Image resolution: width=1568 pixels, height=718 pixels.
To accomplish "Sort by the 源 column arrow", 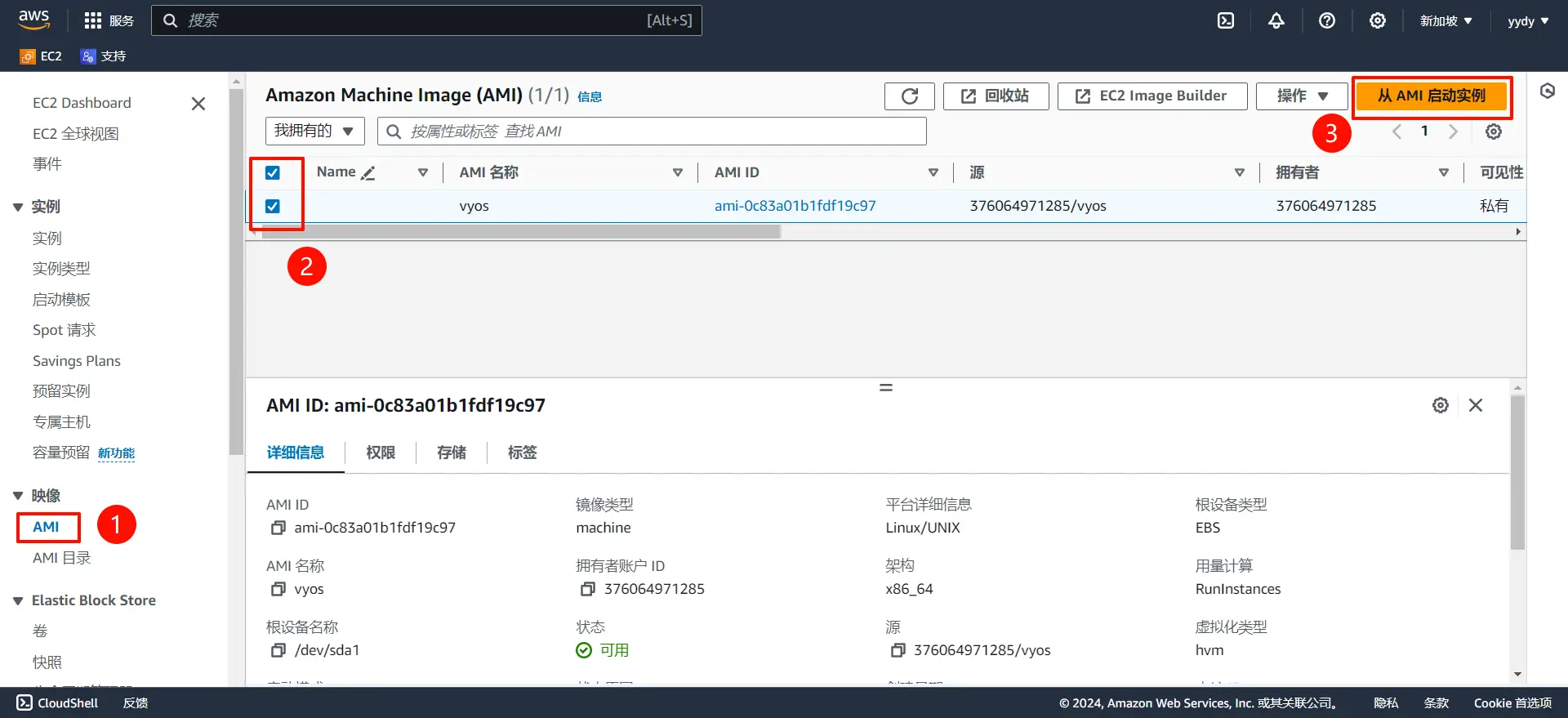I will [x=1240, y=172].
